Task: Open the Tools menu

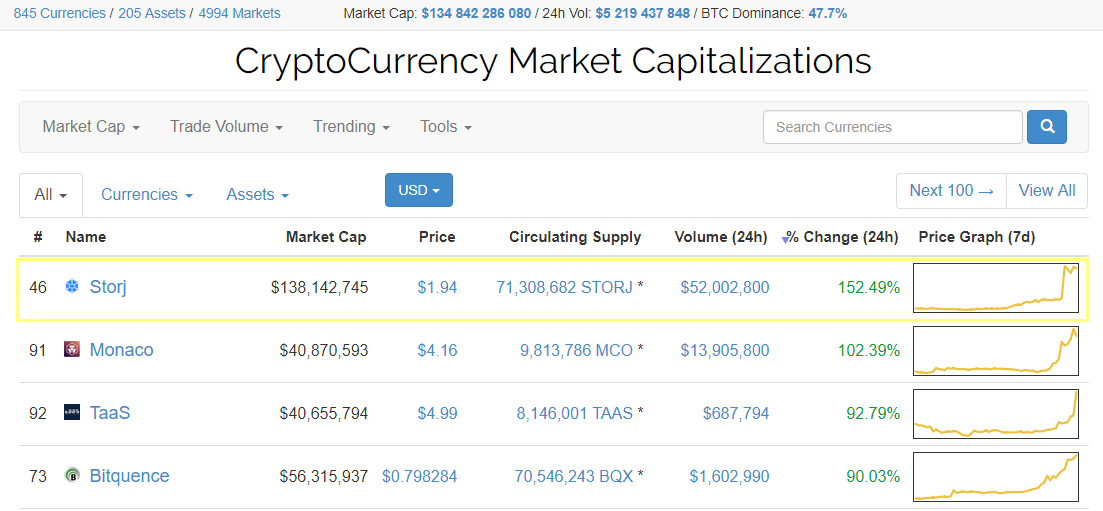Action: point(445,127)
